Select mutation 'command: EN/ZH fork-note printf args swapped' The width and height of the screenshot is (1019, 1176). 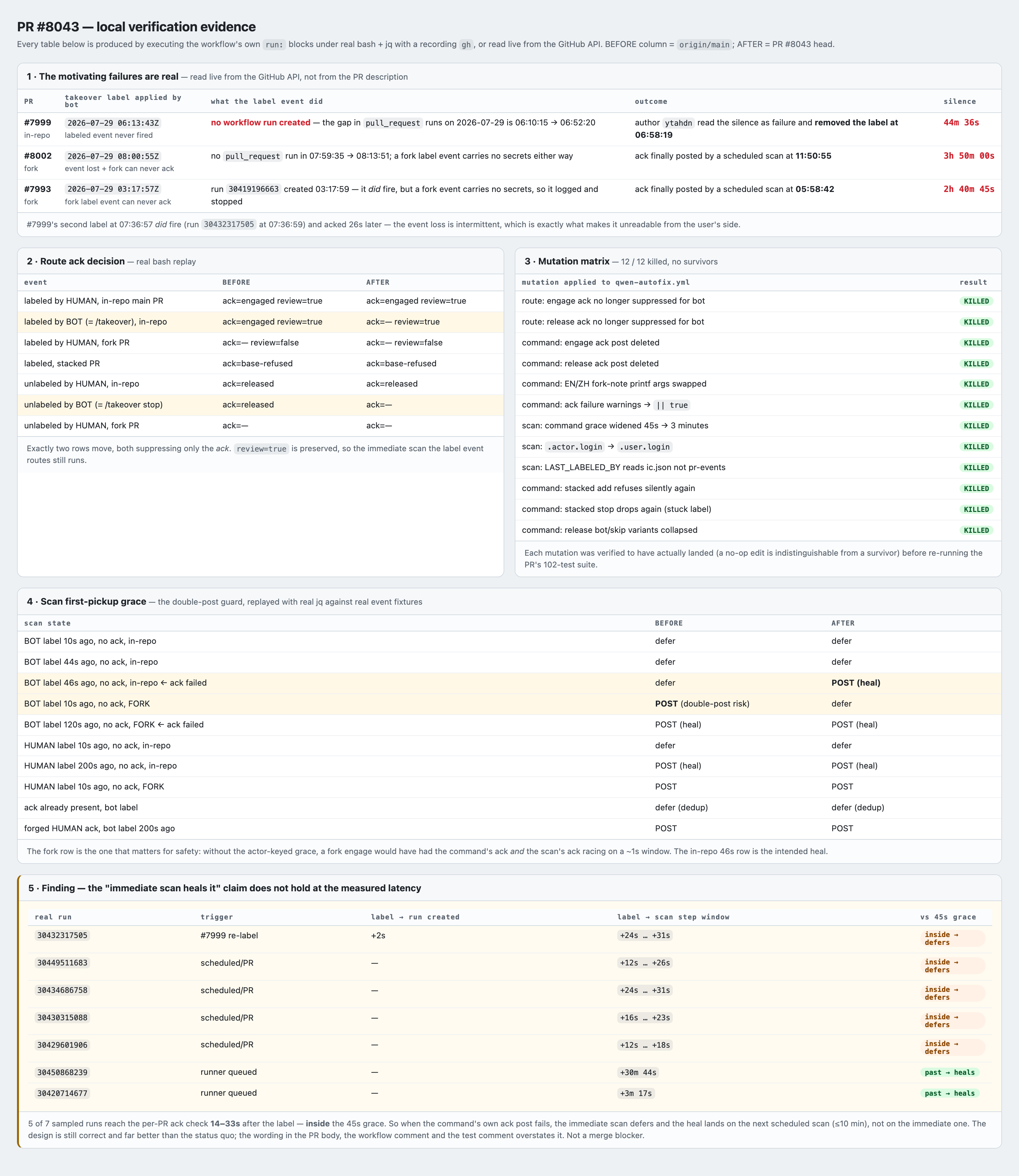614,384
